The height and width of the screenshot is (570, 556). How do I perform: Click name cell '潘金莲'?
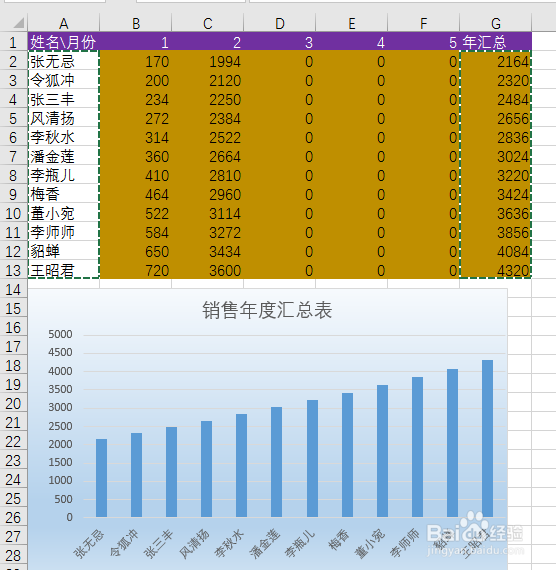64,156
